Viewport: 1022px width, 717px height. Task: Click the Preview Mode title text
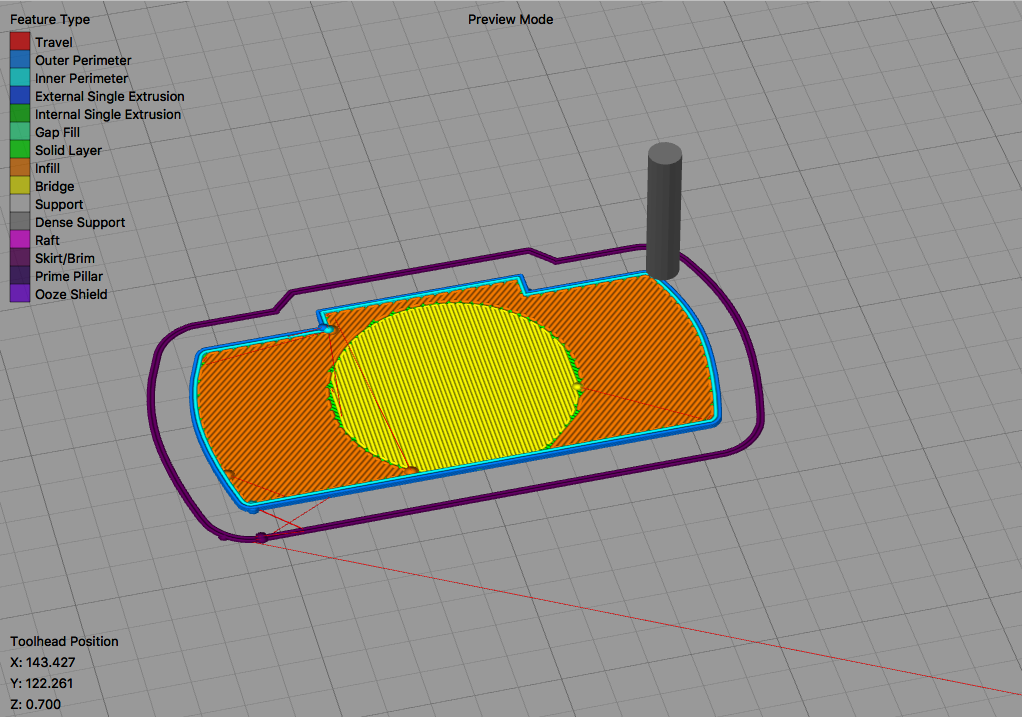pos(510,20)
